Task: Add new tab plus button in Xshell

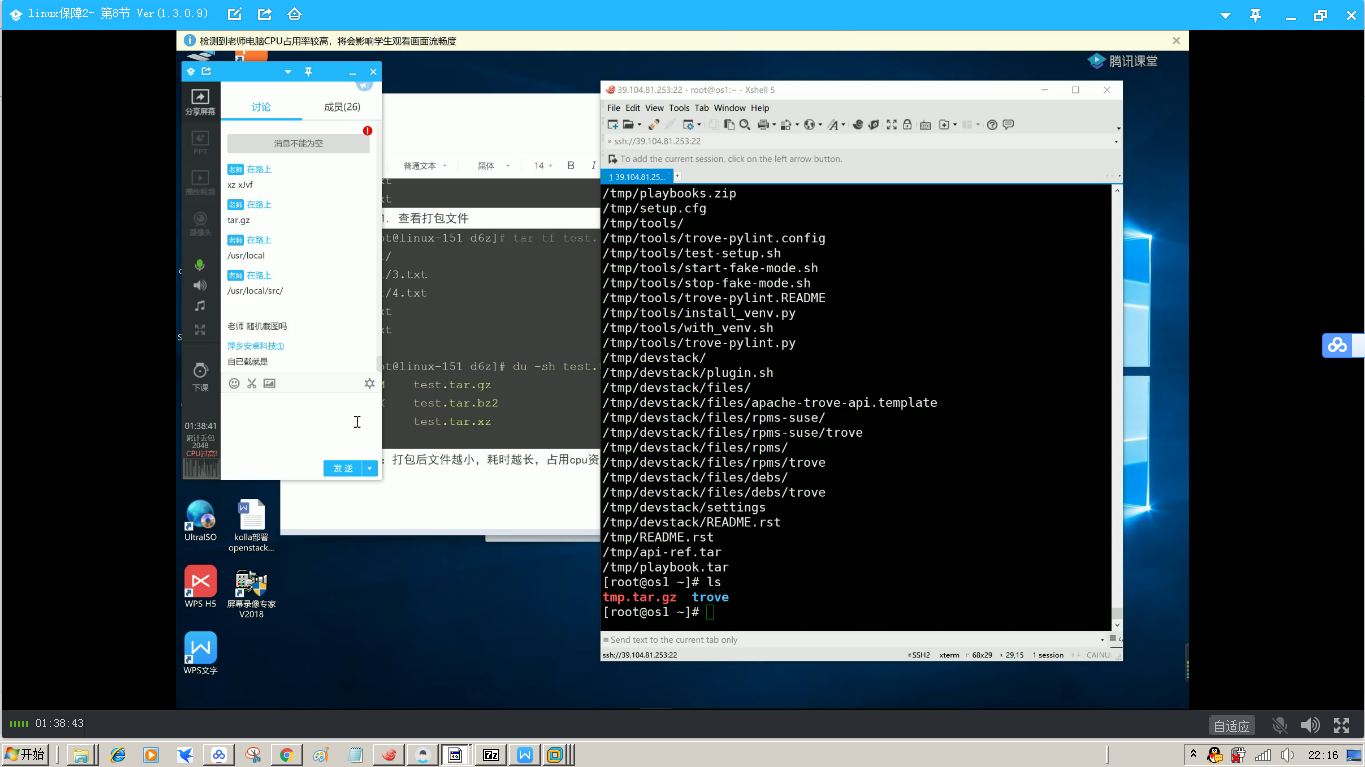Action: 677,176
